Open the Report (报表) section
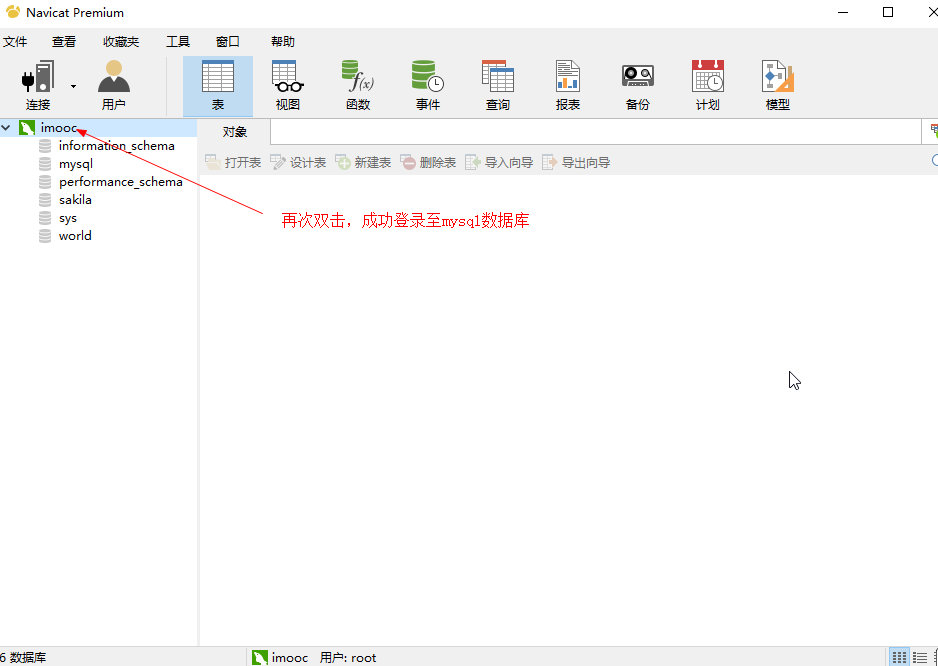Screen dimensions: 938x666 click(x=568, y=86)
